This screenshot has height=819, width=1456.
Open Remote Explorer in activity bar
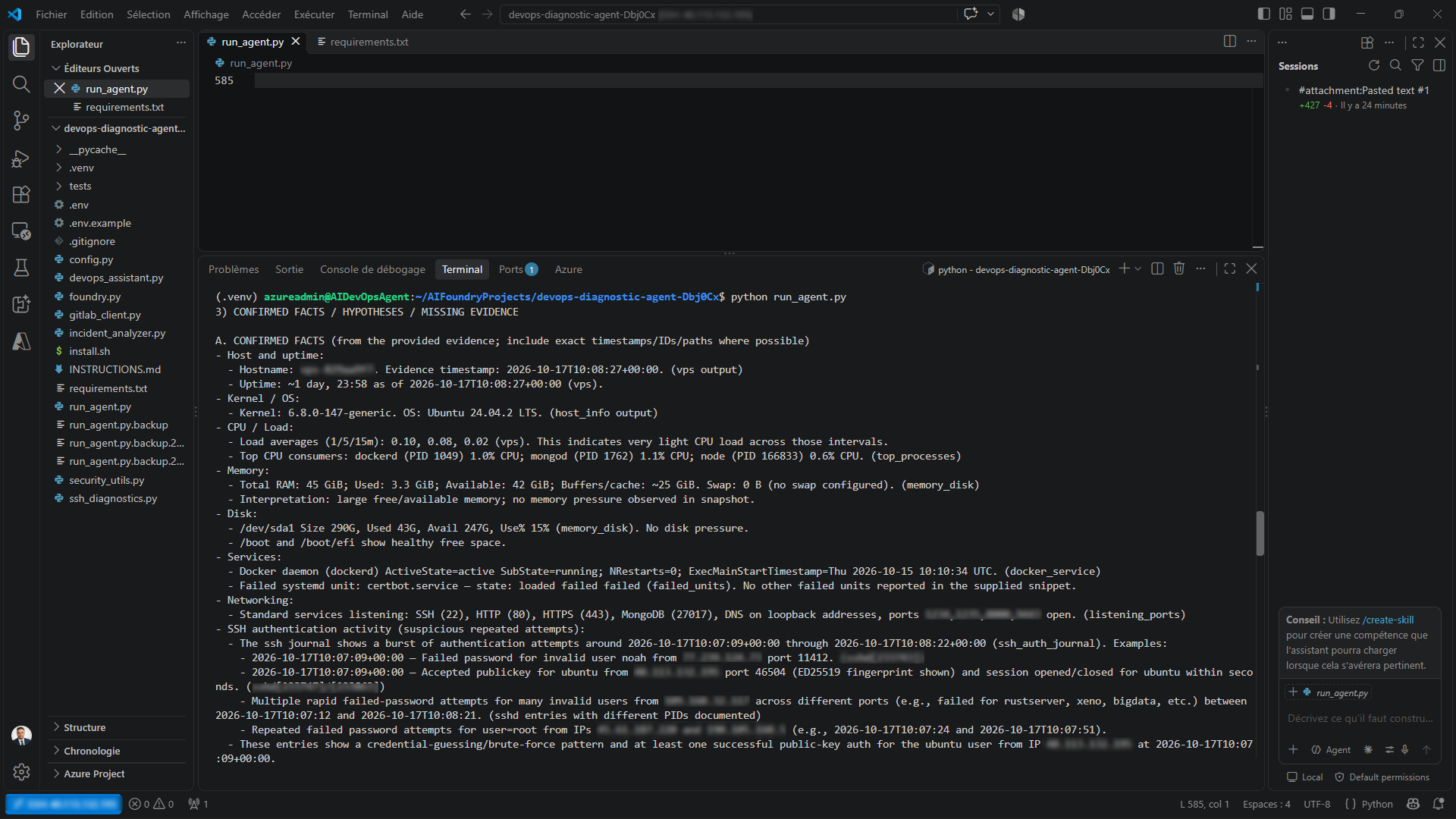21,231
